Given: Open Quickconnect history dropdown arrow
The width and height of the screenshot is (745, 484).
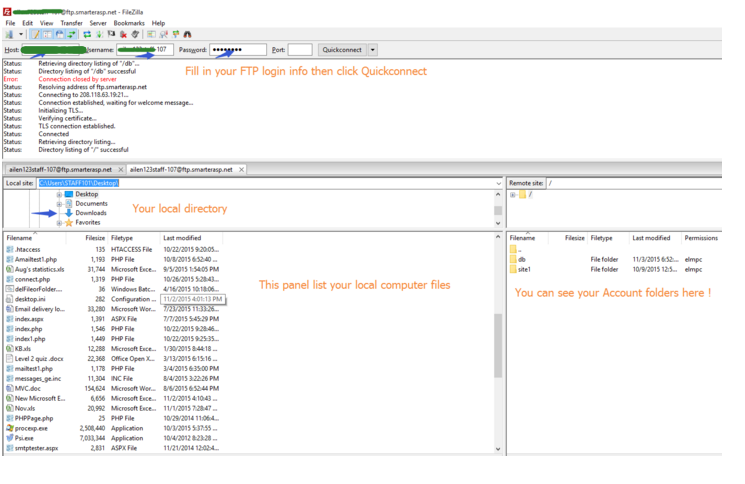Looking at the screenshot, I should 372,49.
